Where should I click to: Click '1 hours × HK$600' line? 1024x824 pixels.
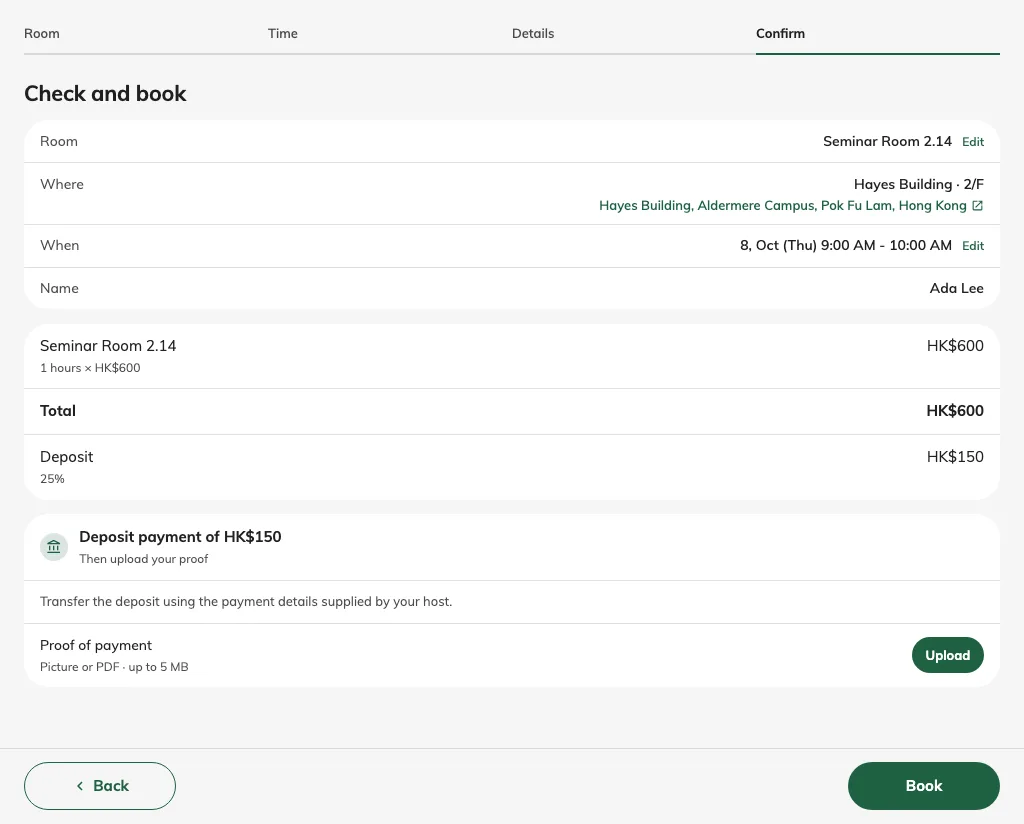90,368
